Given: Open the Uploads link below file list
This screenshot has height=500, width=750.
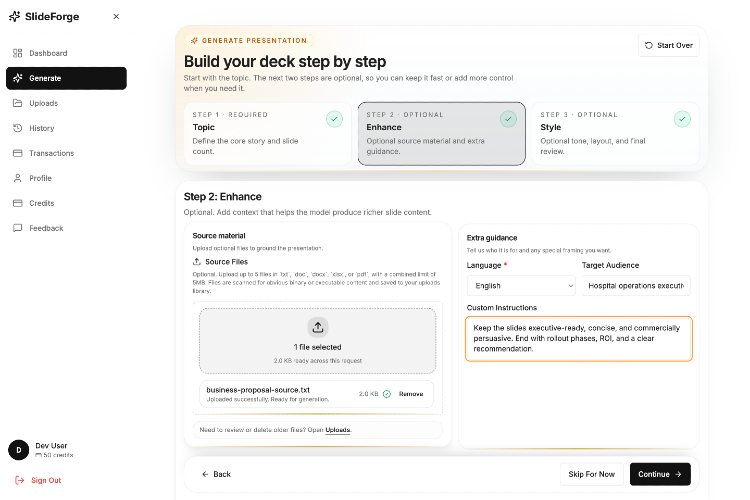Looking at the screenshot, I should coord(338,430).
